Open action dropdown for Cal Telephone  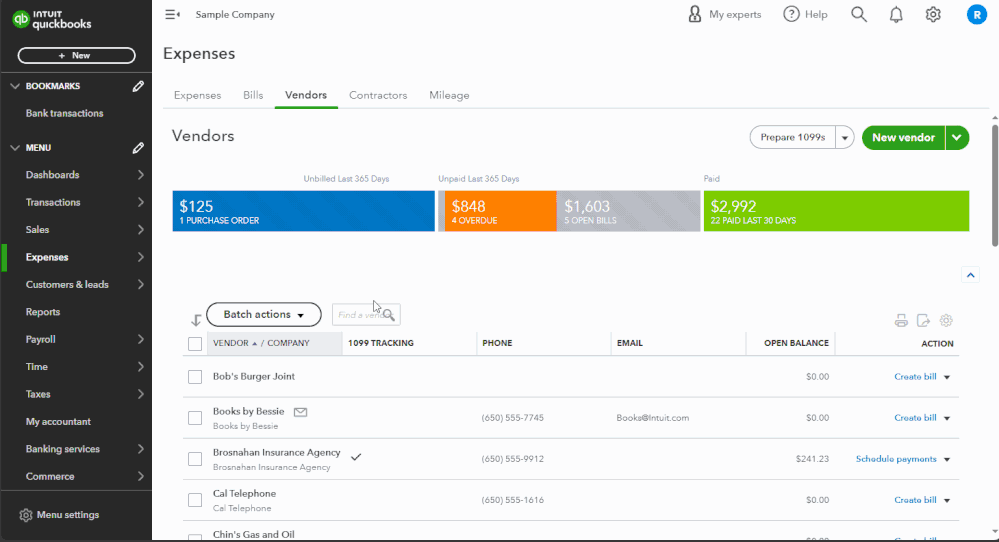click(947, 501)
